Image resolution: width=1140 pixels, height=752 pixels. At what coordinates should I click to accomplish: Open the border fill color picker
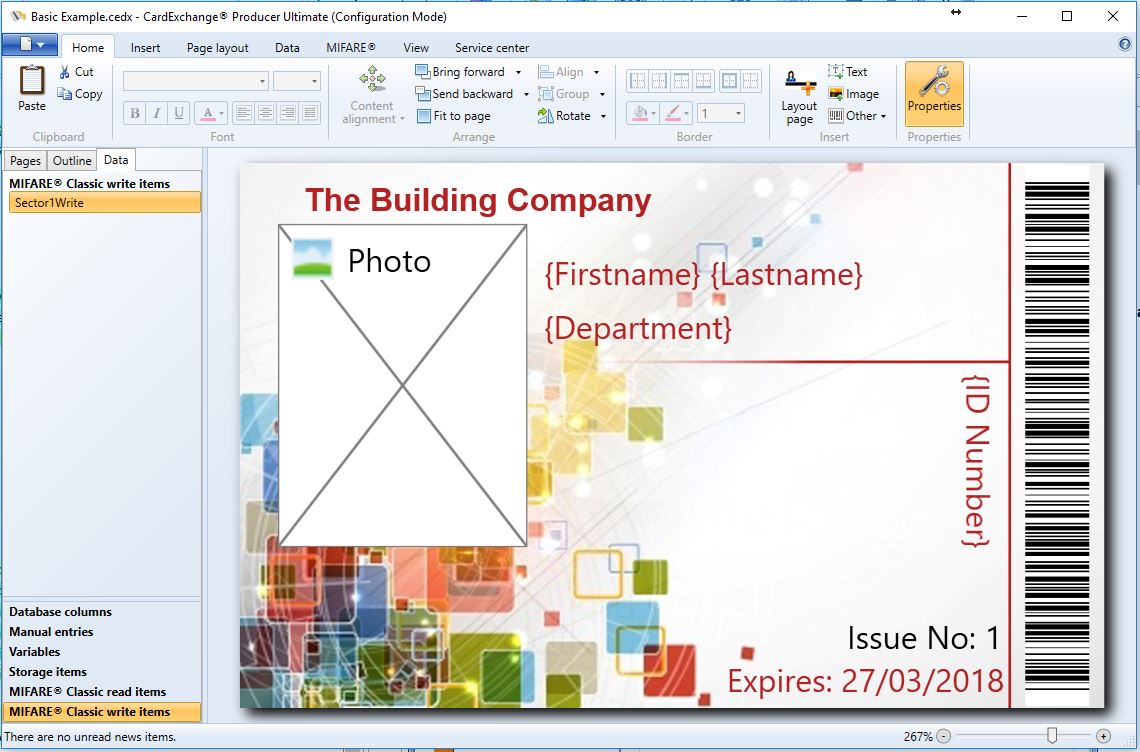(x=643, y=113)
